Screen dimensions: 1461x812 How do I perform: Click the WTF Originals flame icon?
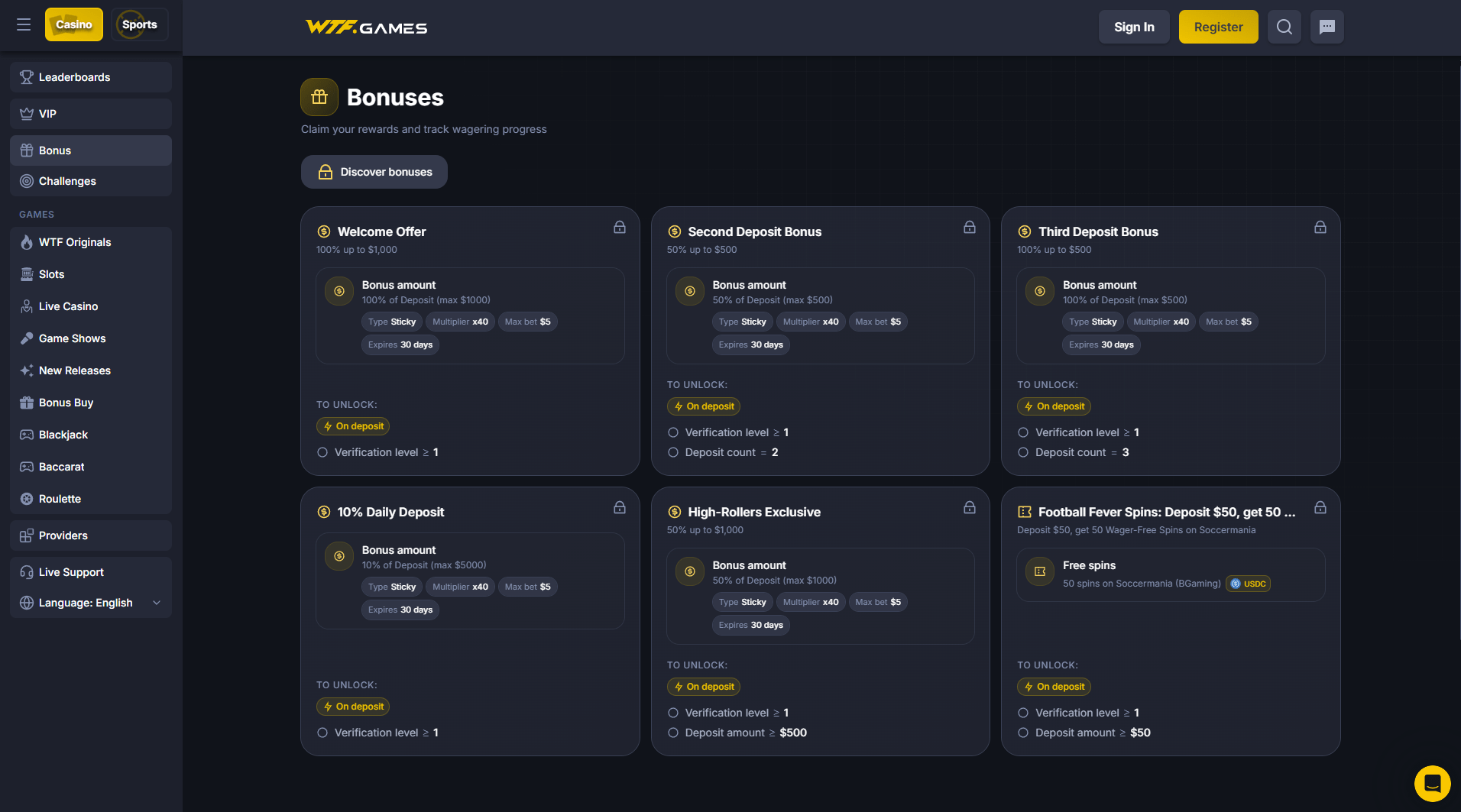click(27, 242)
